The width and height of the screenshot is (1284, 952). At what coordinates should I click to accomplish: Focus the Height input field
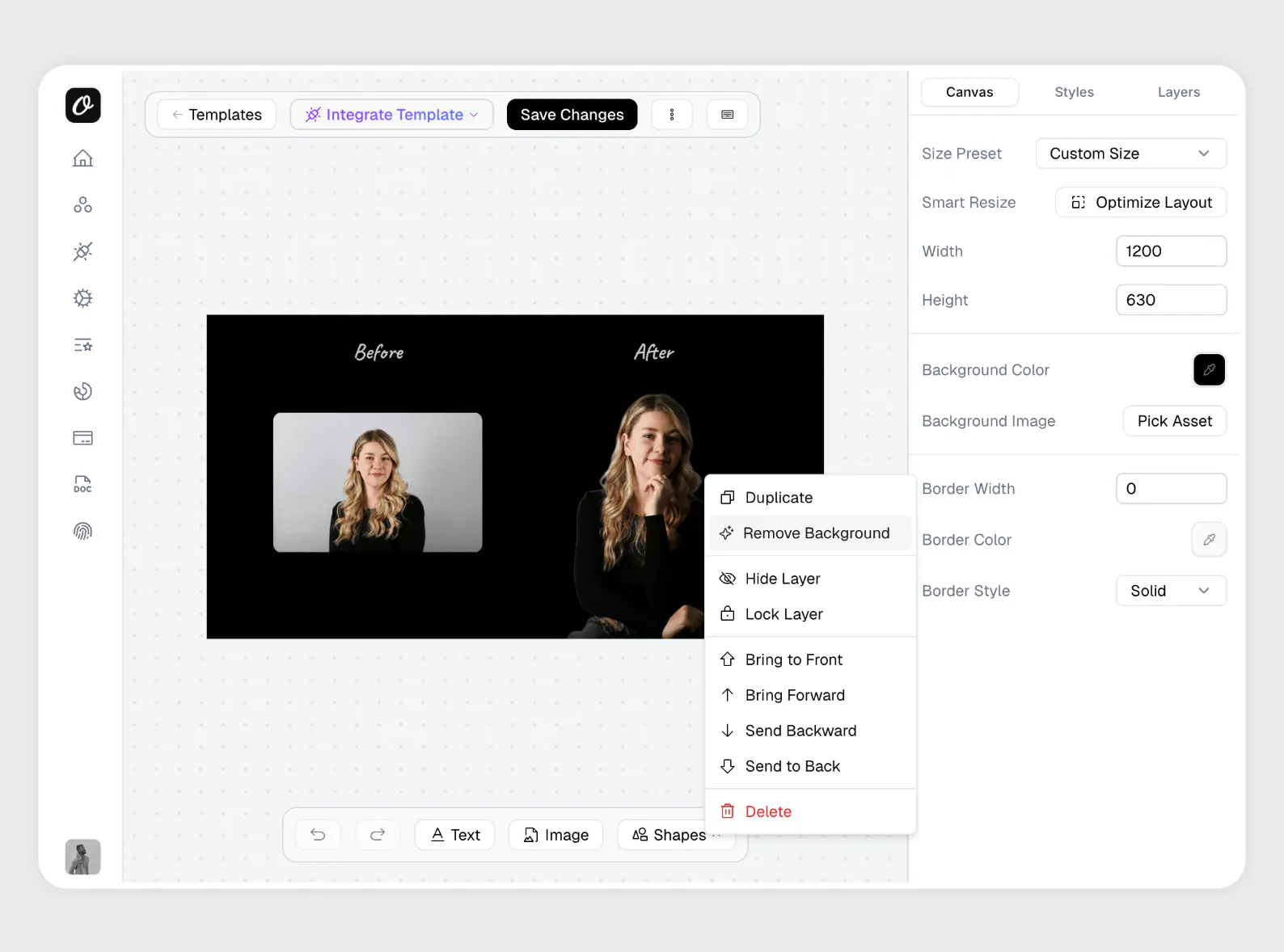pos(1172,300)
